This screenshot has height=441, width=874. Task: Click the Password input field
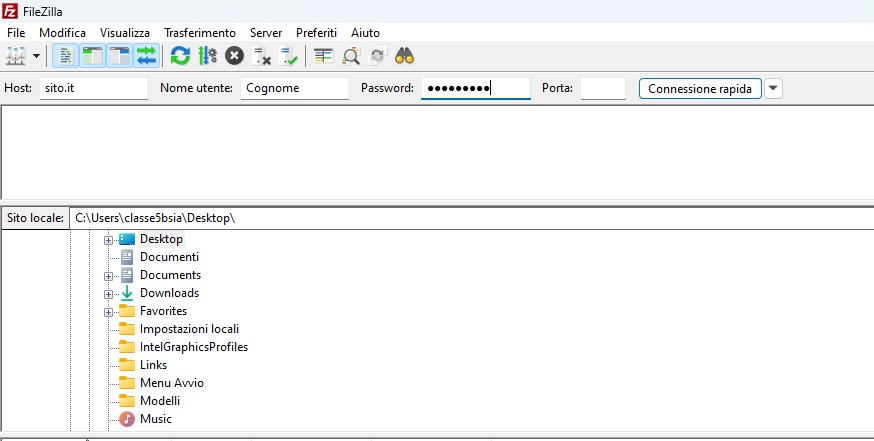pos(475,88)
